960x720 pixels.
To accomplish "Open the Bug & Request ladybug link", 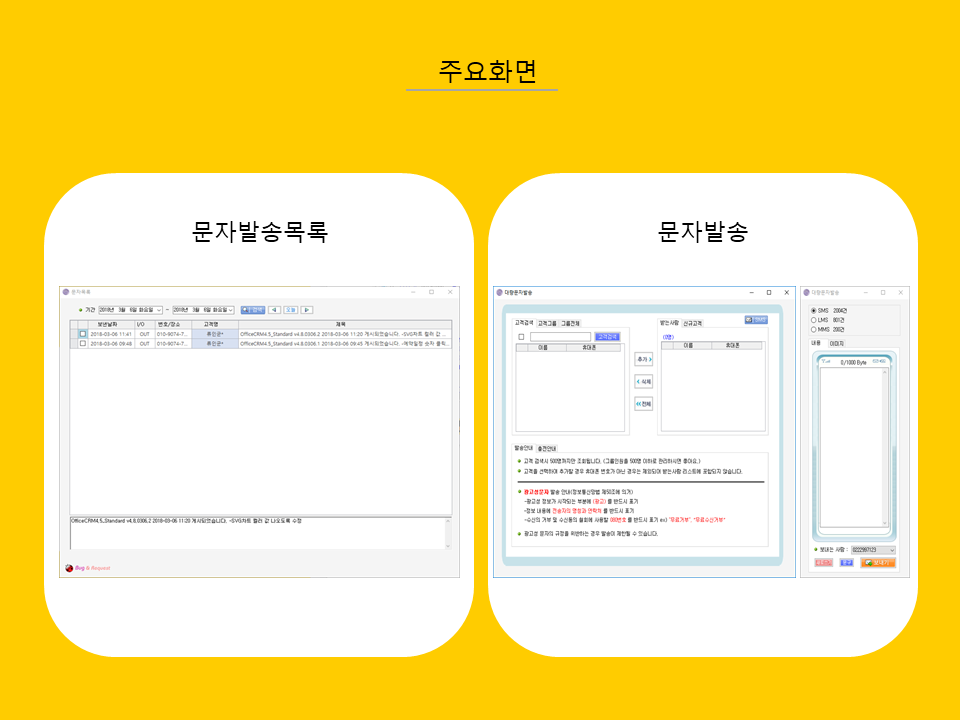I will [88, 568].
